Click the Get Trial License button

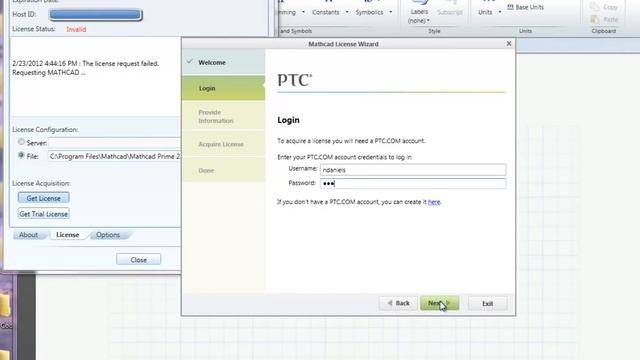point(43,214)
